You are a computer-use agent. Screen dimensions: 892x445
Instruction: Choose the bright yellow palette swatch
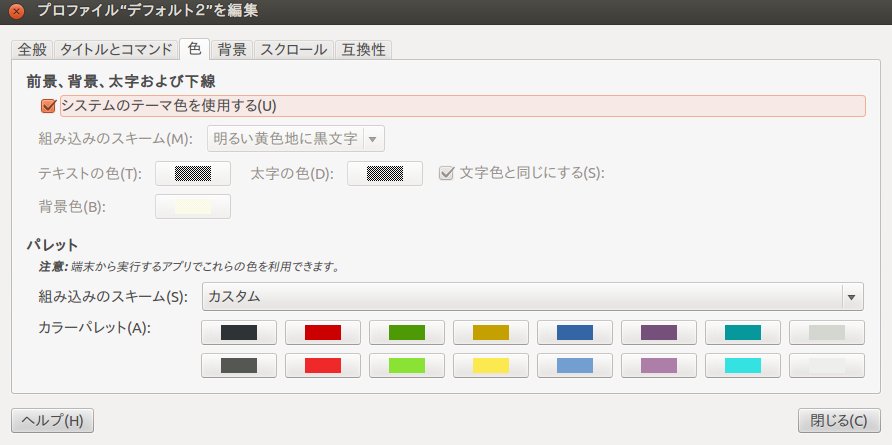tap(491, 365)
